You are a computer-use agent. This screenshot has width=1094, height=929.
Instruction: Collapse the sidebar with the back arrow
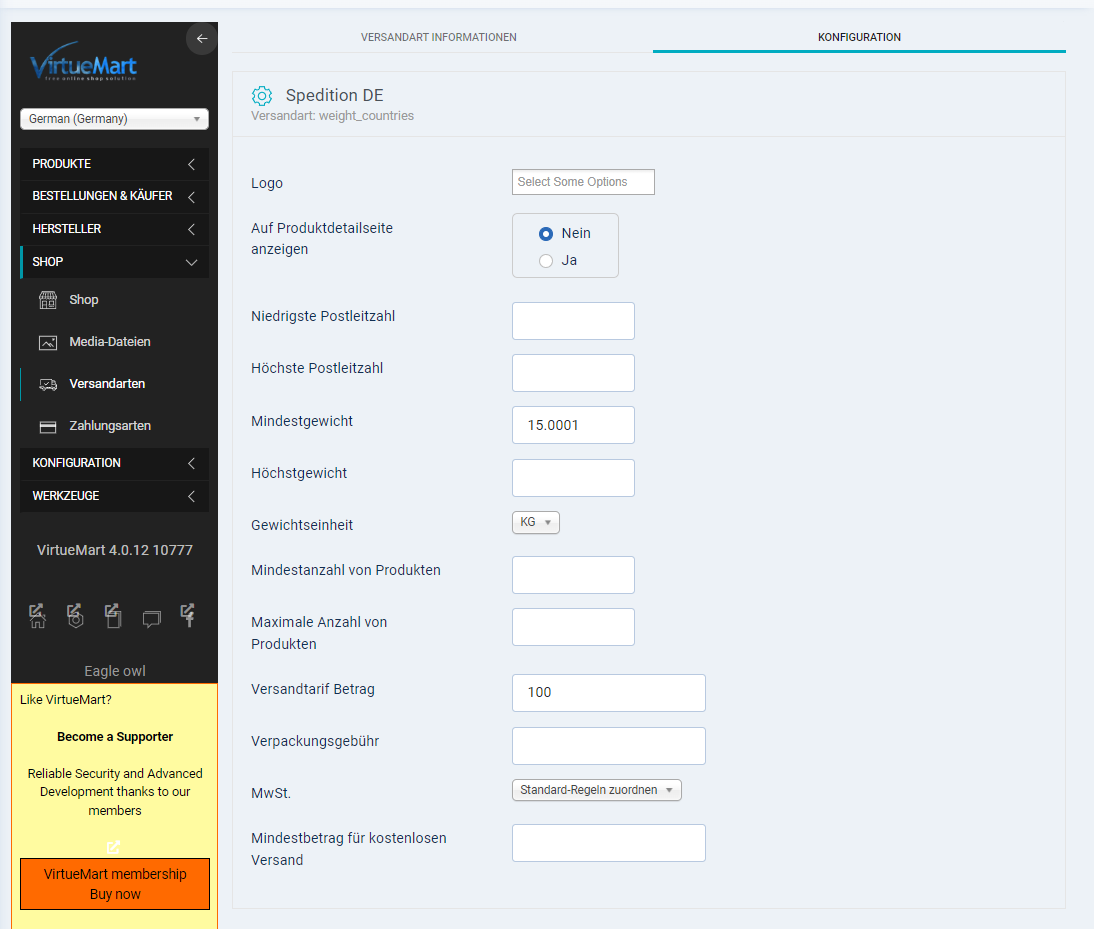(201, 39)
